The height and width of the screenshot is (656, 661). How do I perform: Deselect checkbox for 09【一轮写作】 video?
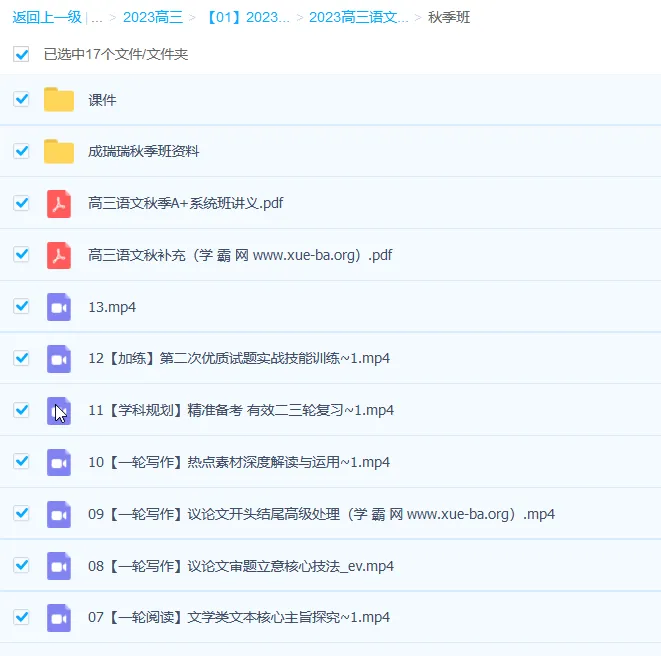[x=21, y=514]
